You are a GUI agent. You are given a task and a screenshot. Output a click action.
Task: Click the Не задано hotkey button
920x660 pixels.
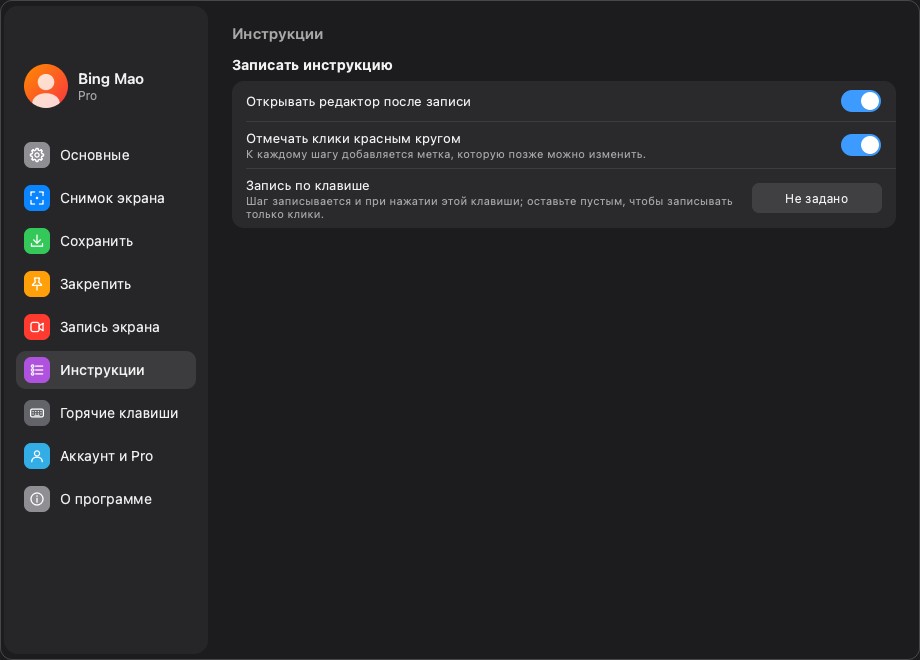click(x=817, y=198)
